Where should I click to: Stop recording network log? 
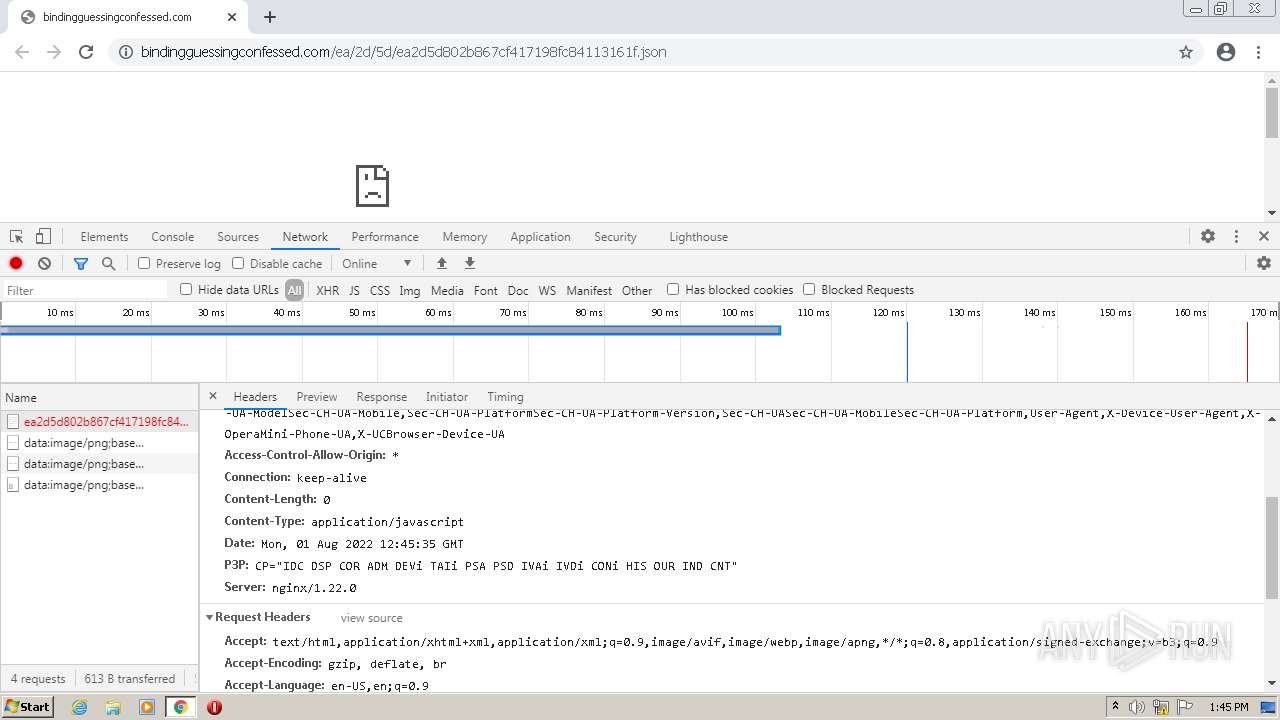[16, 263]
